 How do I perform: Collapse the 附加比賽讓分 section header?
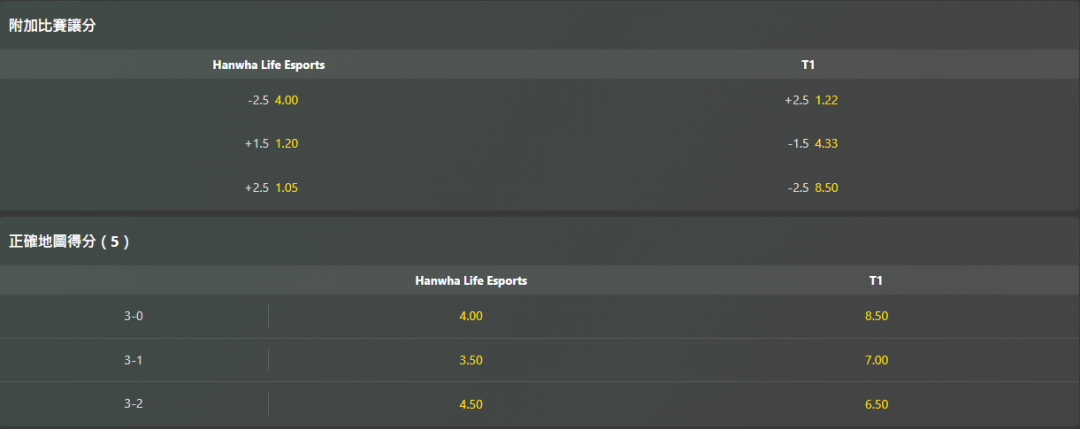click(x=52, y=25)
